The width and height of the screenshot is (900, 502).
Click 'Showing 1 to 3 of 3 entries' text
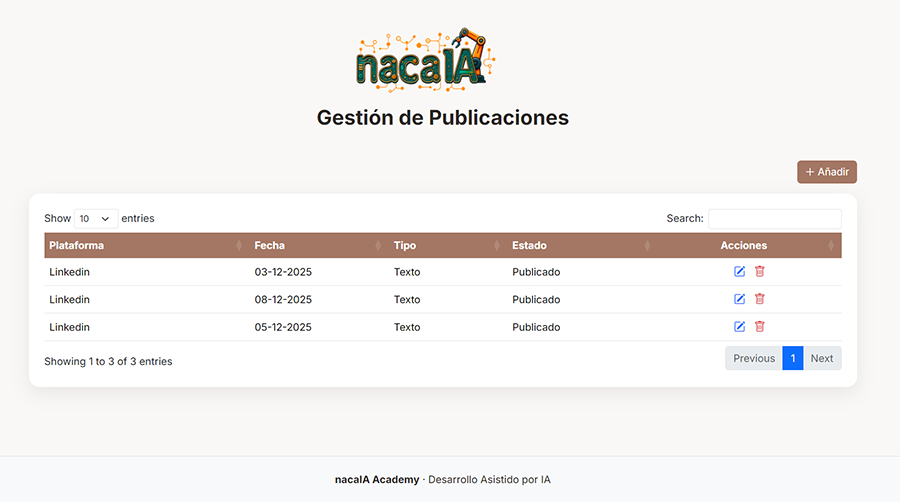(108, 361)
